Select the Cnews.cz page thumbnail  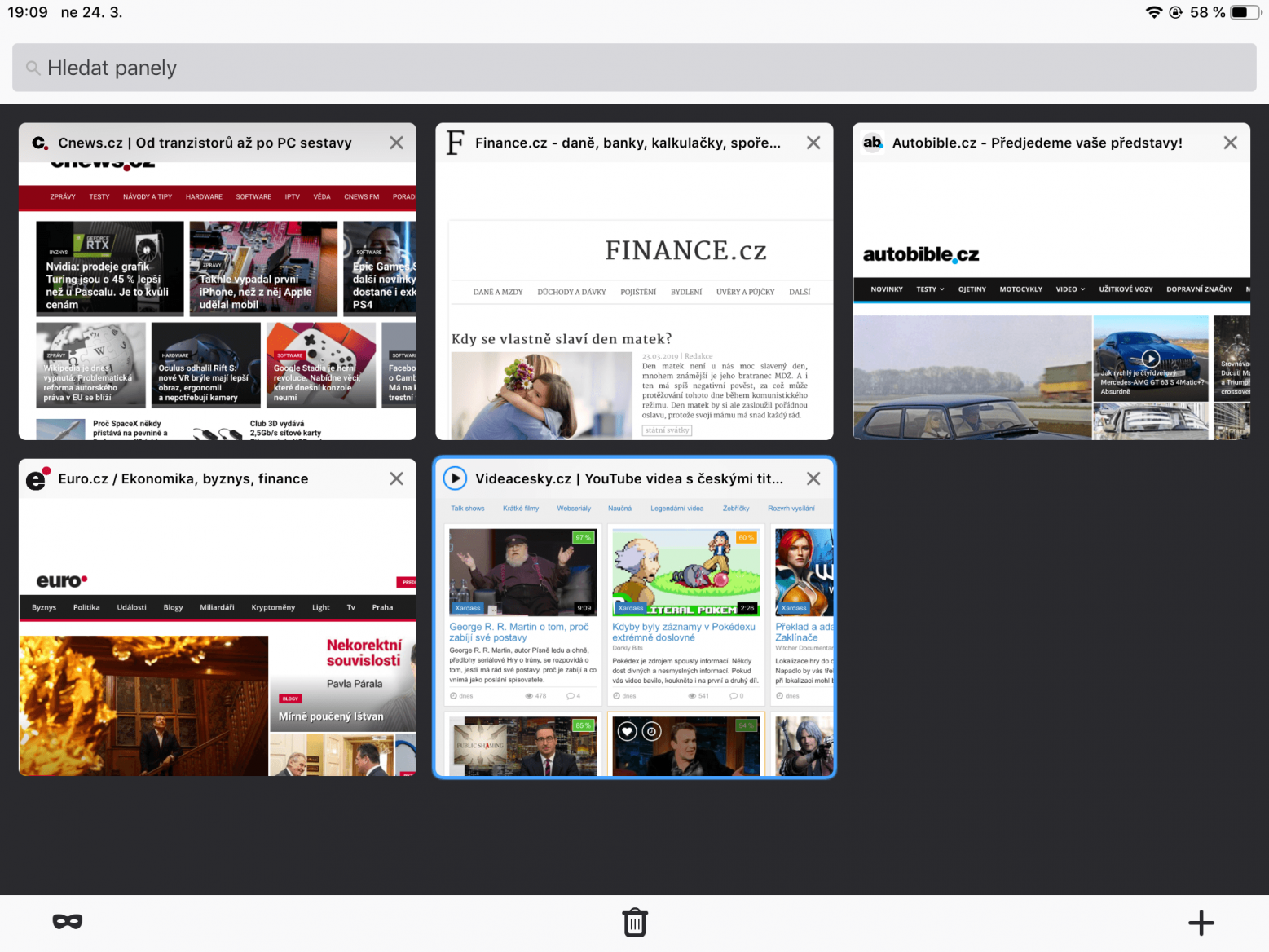[x=218, y=302]
